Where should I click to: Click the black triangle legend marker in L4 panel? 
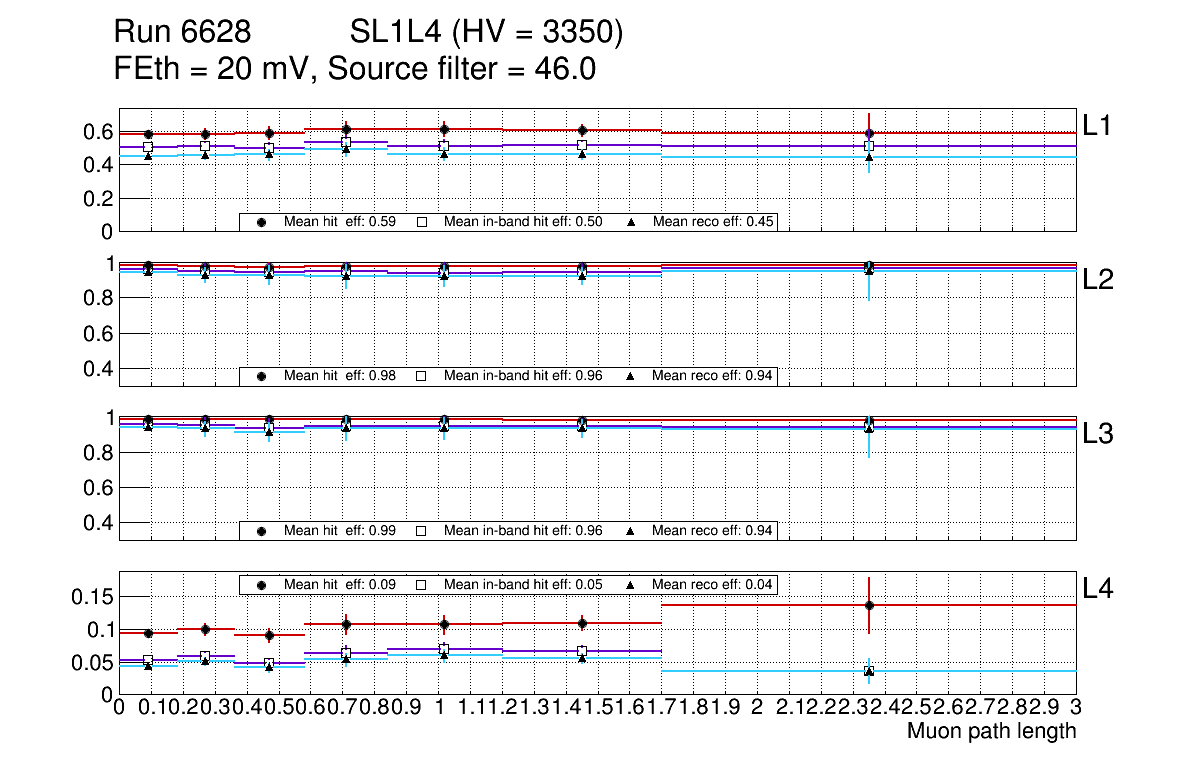(630, 584)
